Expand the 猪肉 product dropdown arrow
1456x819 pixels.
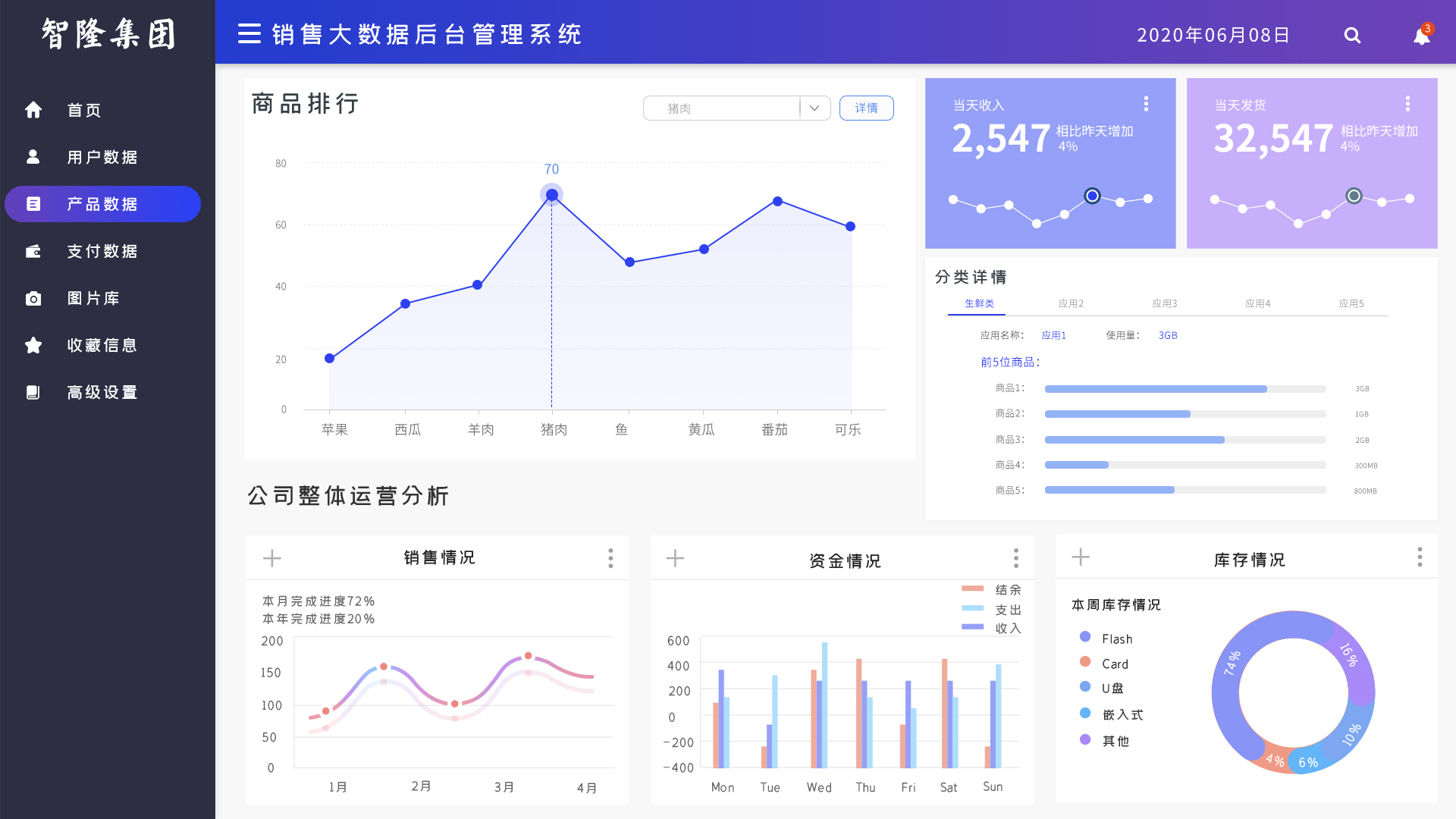coord(814,108)
